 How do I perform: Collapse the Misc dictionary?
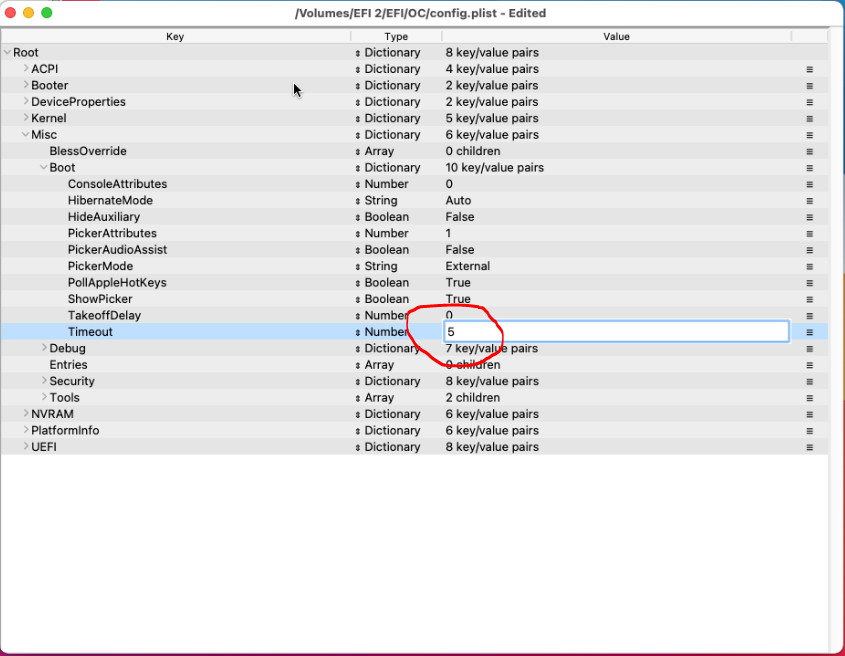[x=25, y=134]
